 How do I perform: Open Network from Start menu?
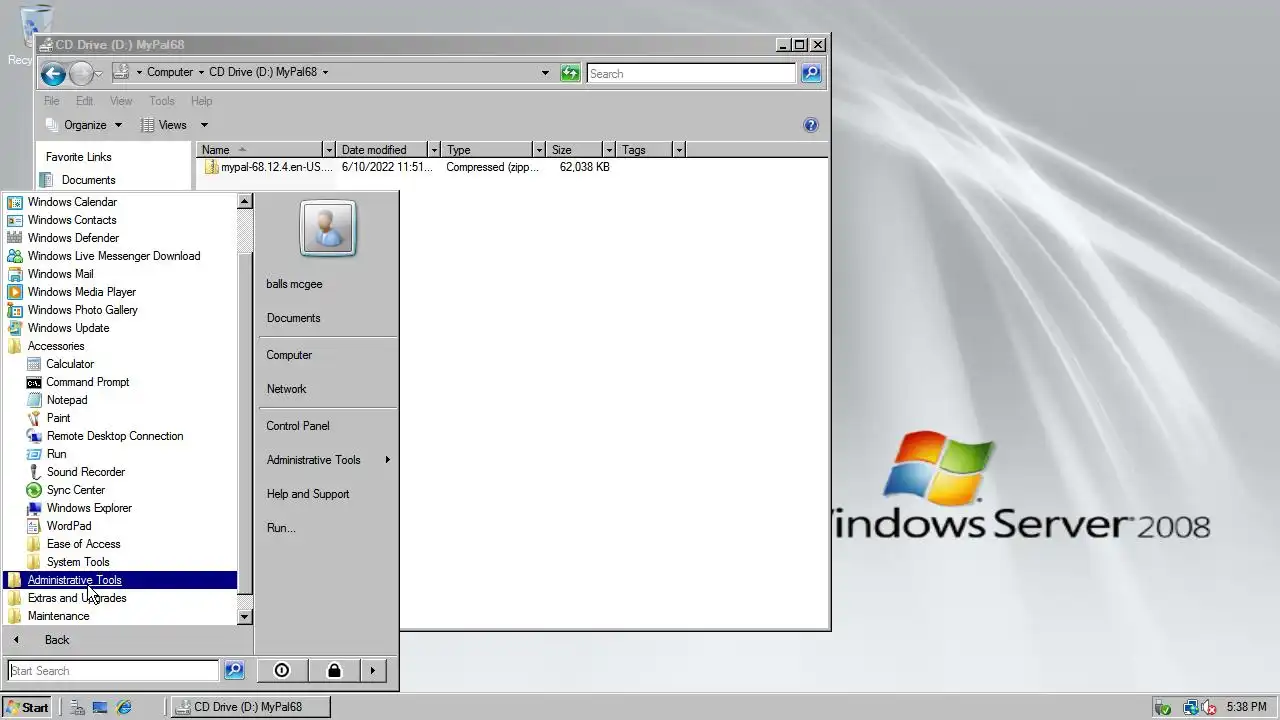[286, 389]
